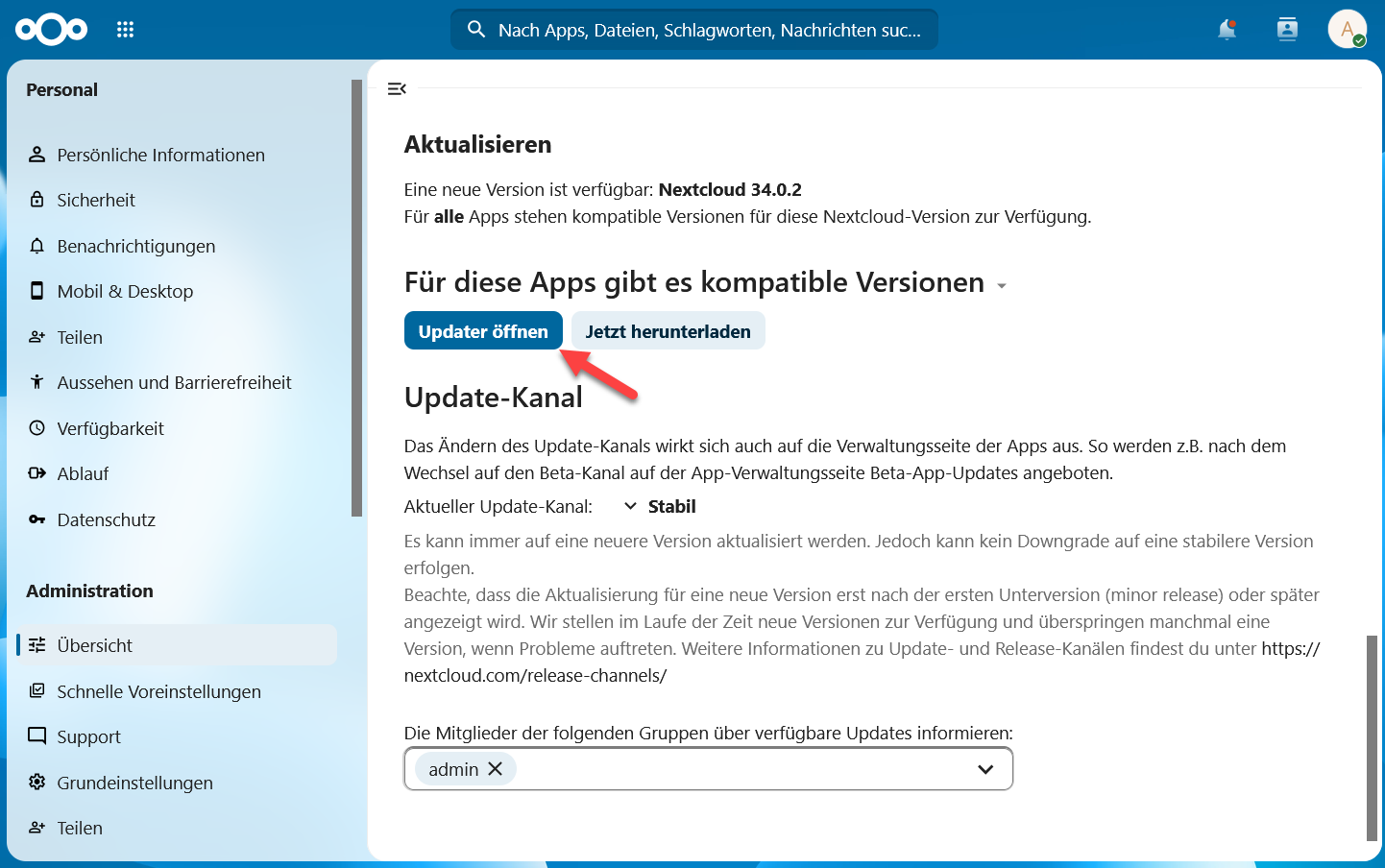This screenshot has height=868, width=1385.
Task: Open the apps grid menu
Action: click(x=125, y=30)
